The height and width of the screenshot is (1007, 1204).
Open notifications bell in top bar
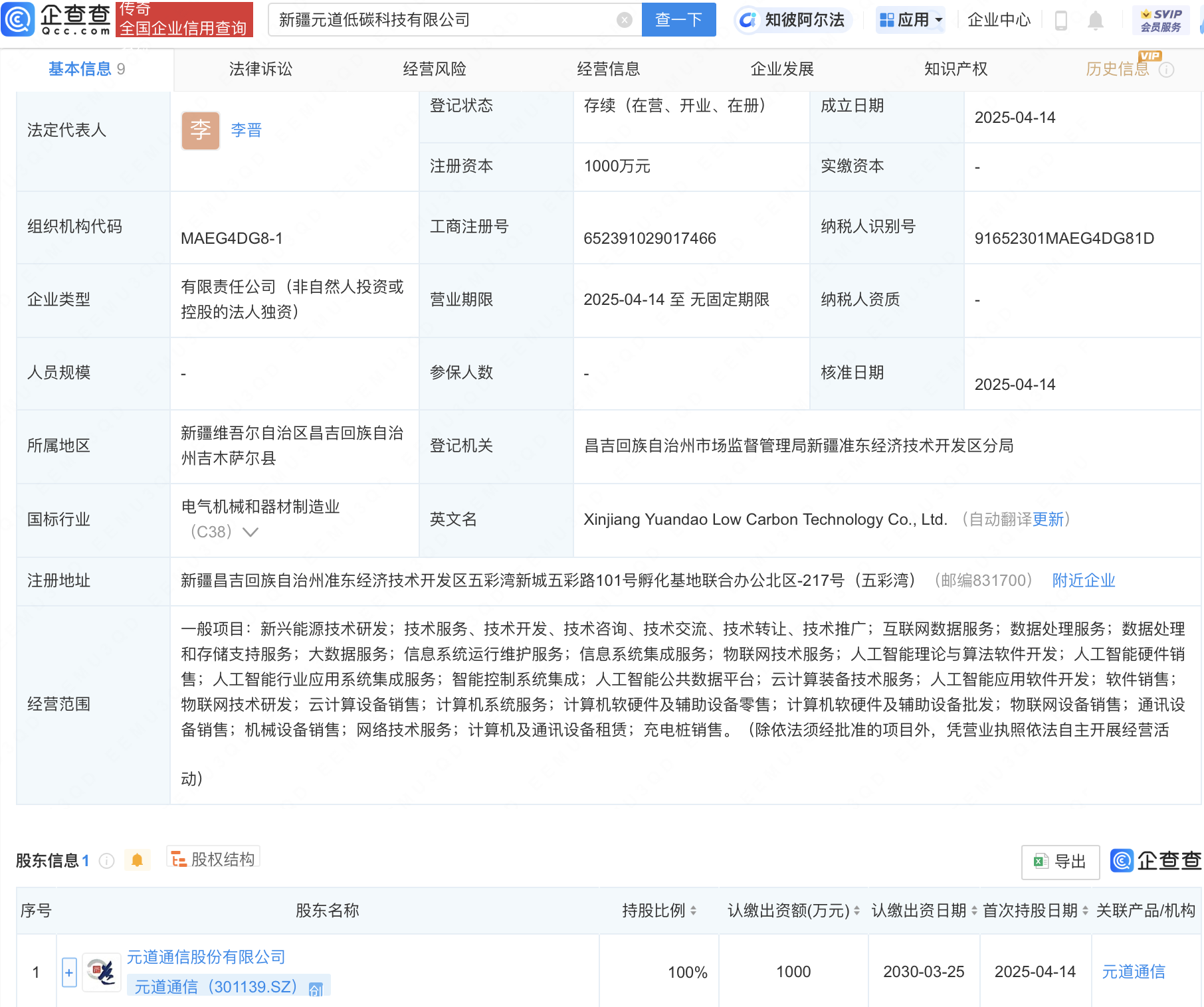tap(1096, 21)
